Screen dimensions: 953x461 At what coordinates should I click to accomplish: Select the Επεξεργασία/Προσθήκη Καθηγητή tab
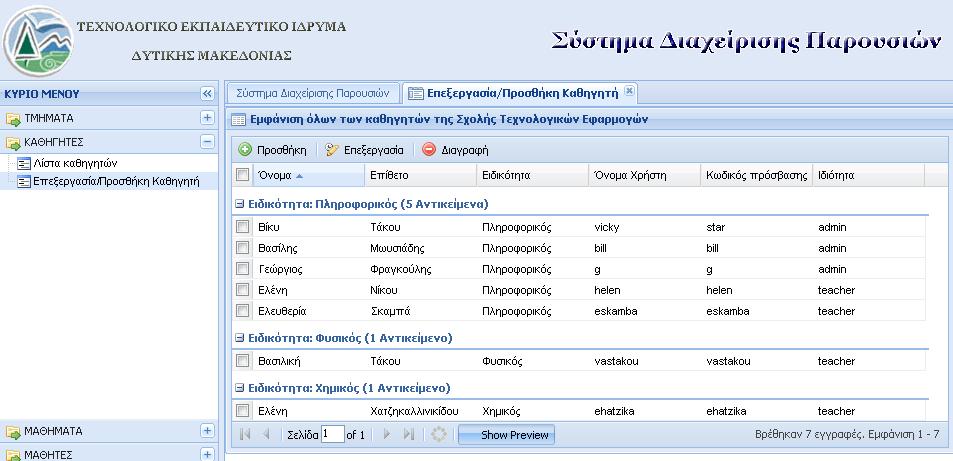pos(522,93)
